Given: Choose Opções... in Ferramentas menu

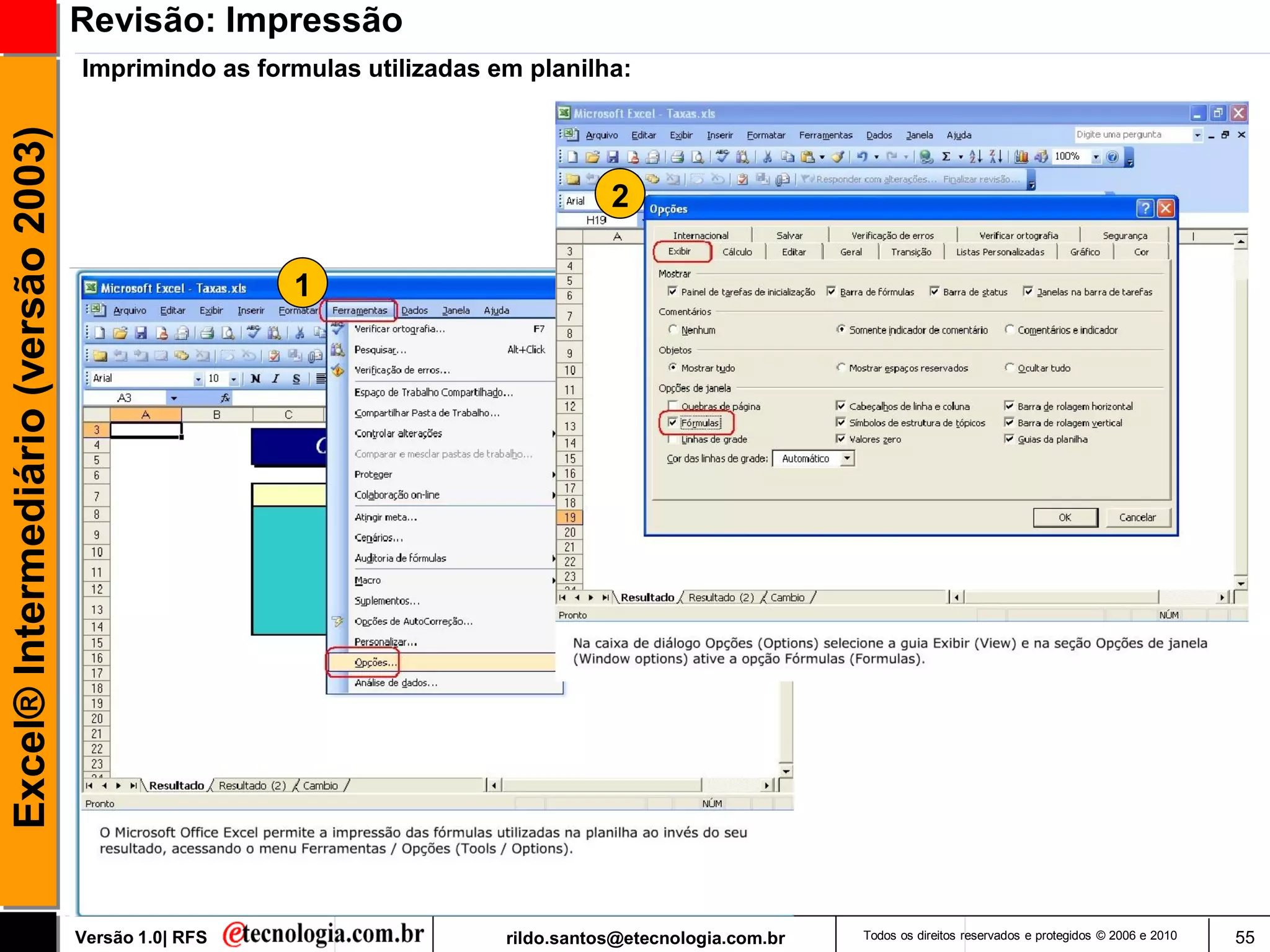Looking at the screenshot, I should (442, 662).
